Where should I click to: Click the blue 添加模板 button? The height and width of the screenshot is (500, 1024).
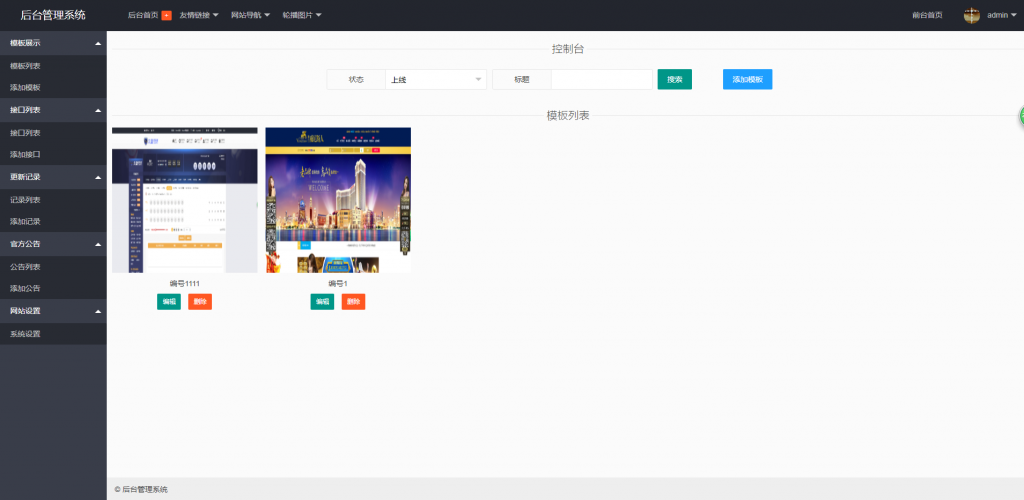(x=747, y=79)
